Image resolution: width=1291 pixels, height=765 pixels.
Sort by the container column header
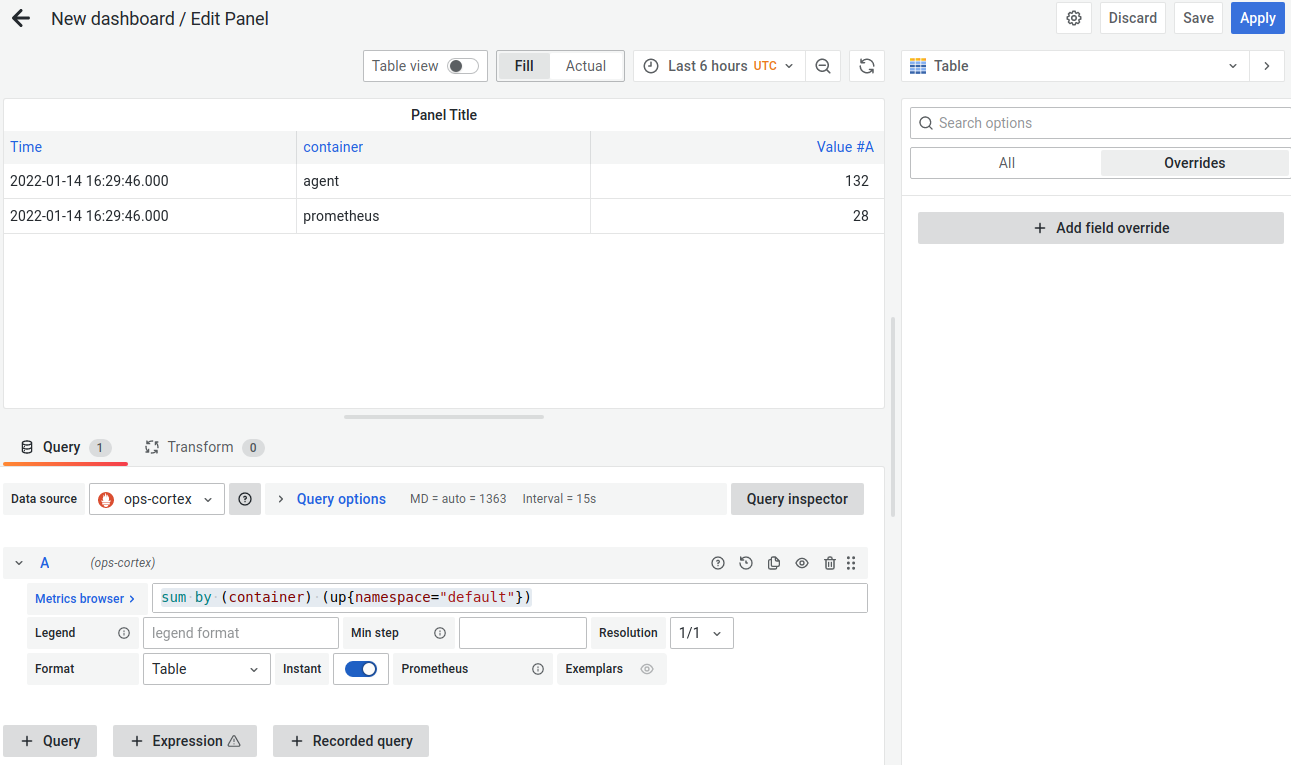333,147
